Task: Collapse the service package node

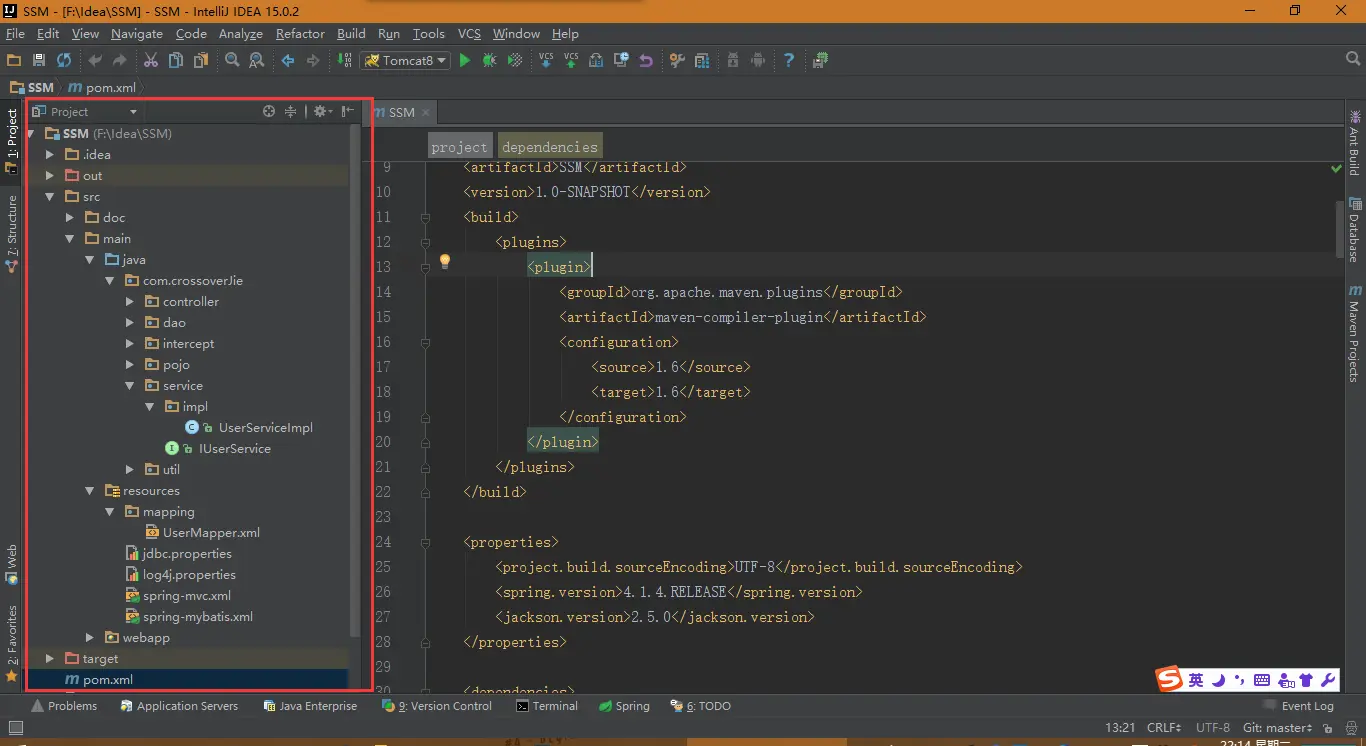Action: coord(130,386)
